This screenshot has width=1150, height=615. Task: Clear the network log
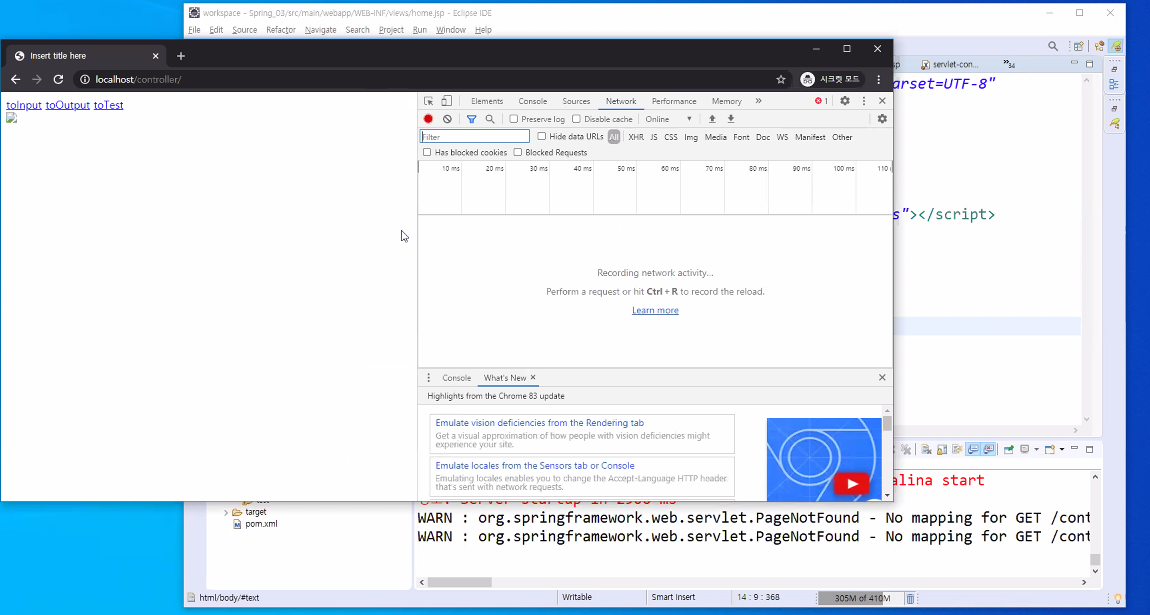point(447,119)
